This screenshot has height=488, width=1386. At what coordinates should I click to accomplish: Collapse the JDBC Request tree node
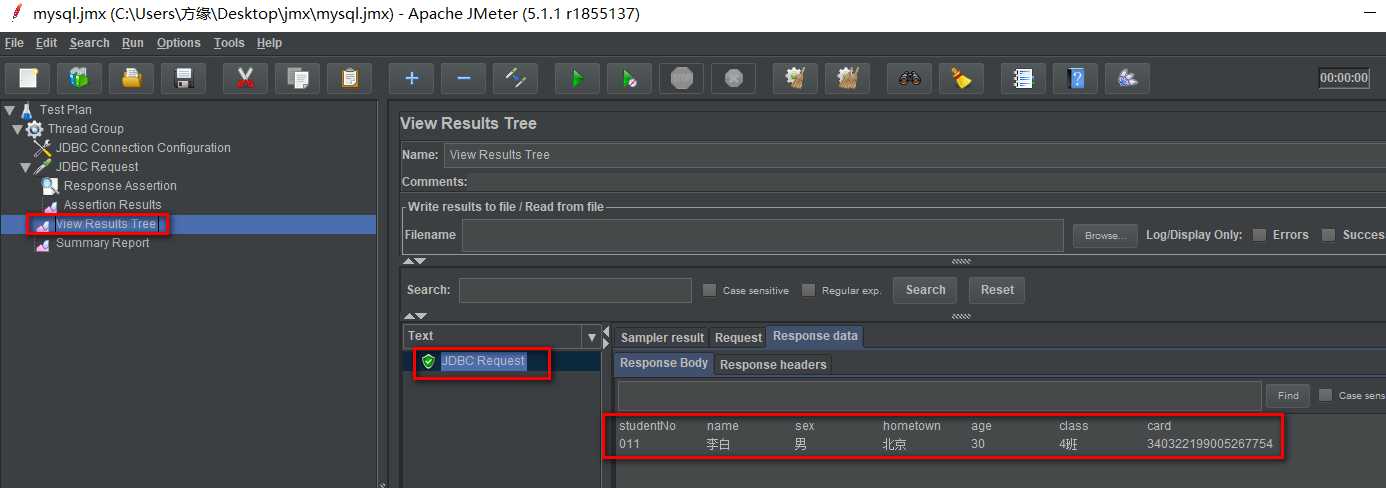[x=25, y=167]
